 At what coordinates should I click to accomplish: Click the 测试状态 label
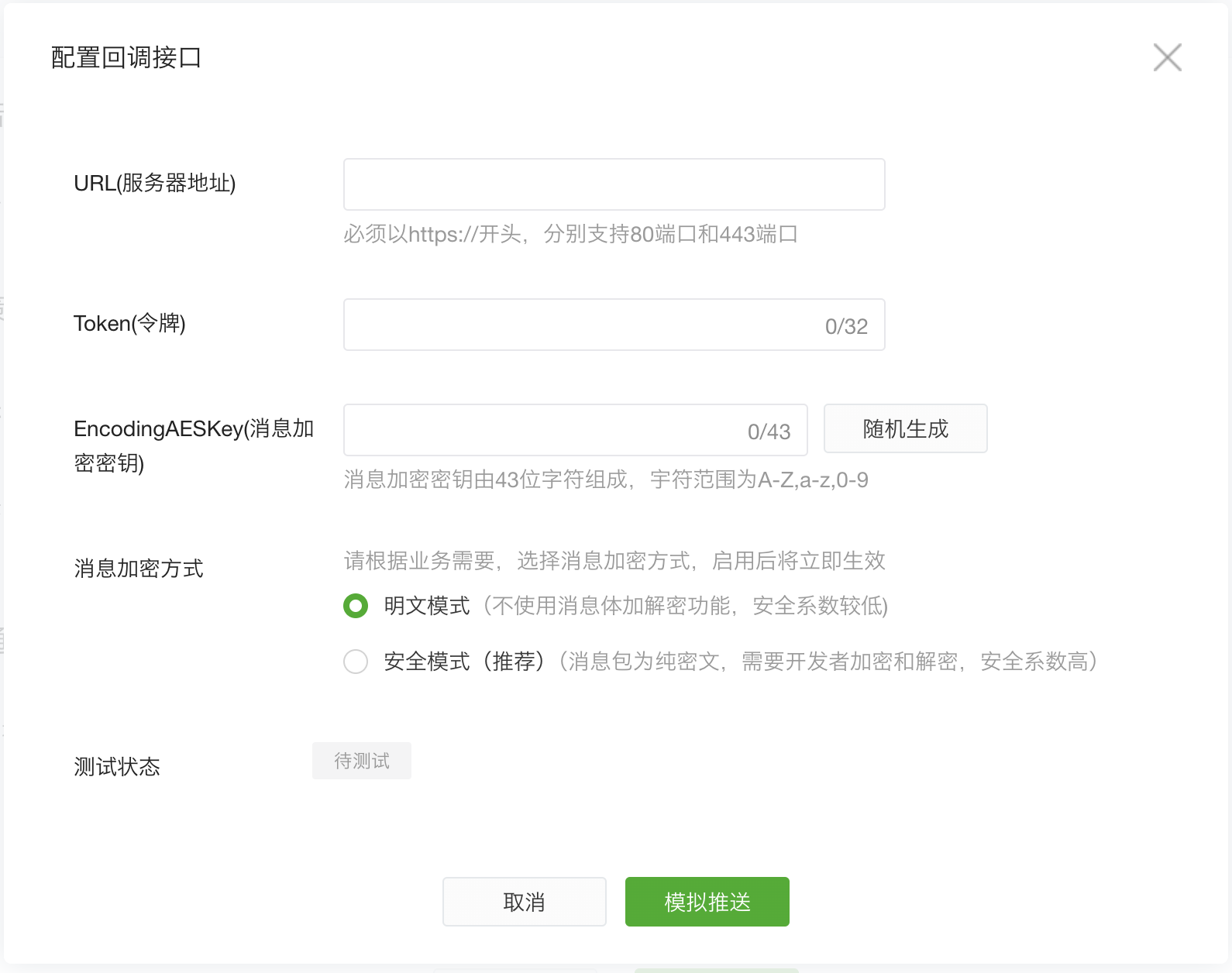(x=117, y=767)
